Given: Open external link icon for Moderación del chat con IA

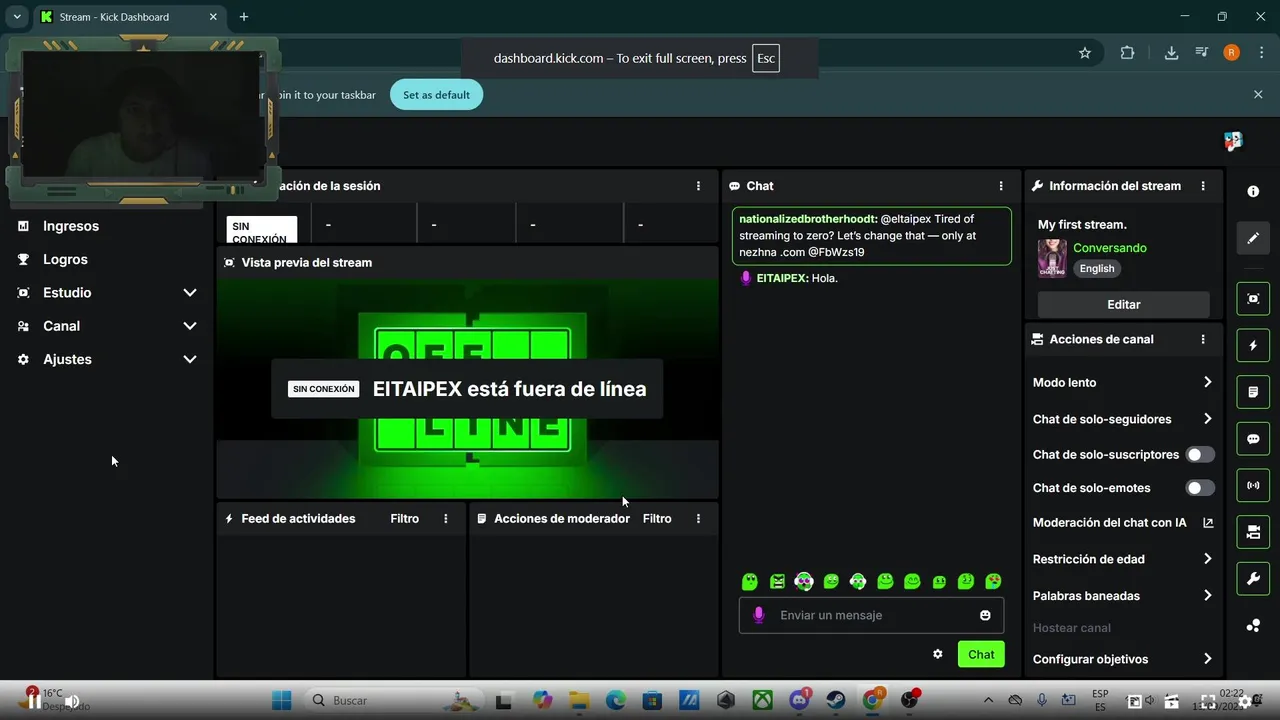Looking at the screenshot, I should pos(1208,522).
